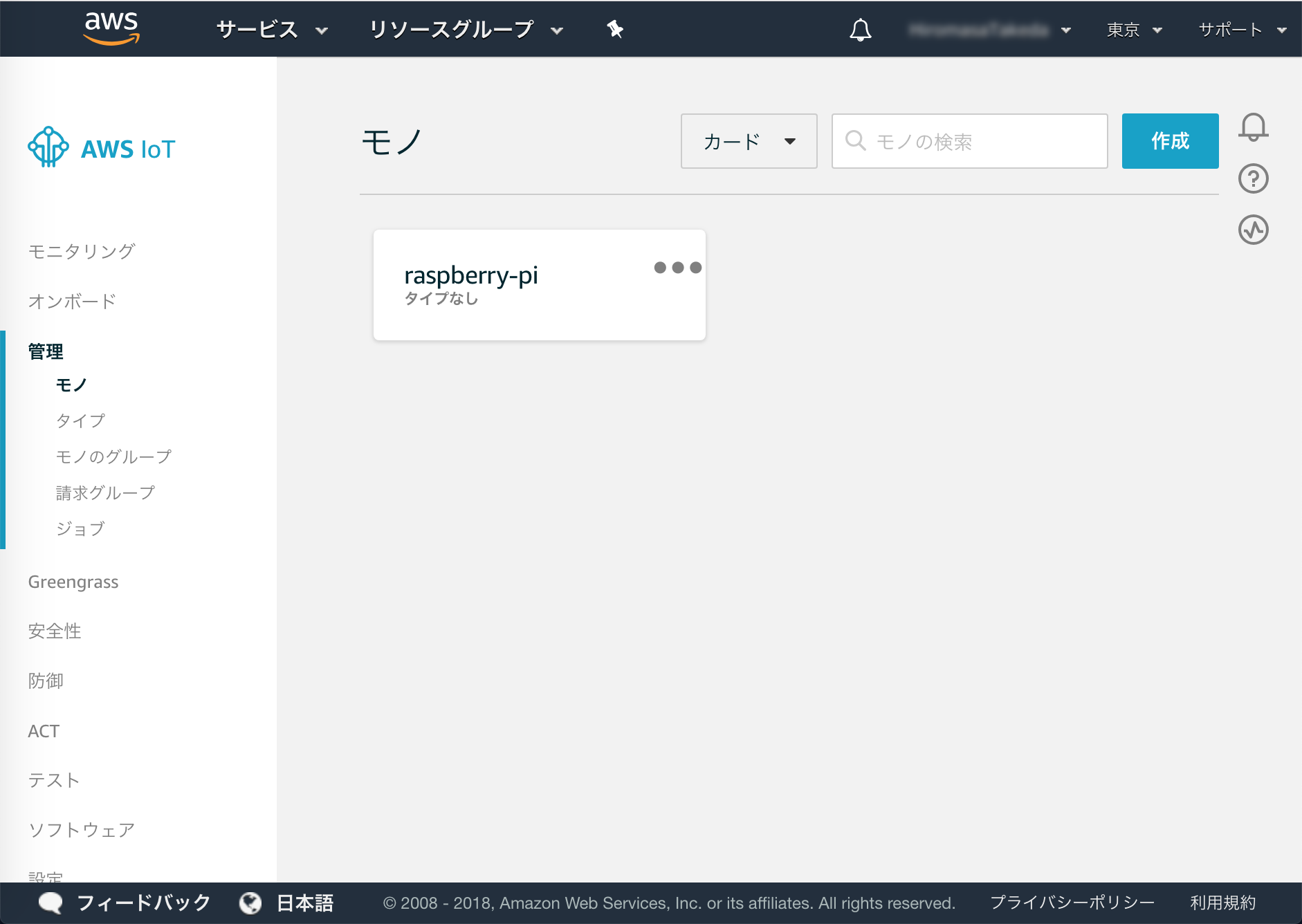Click the 作成 create button
The width and height of the screenshot is (1302, 924).
[x=1170, y=141]
